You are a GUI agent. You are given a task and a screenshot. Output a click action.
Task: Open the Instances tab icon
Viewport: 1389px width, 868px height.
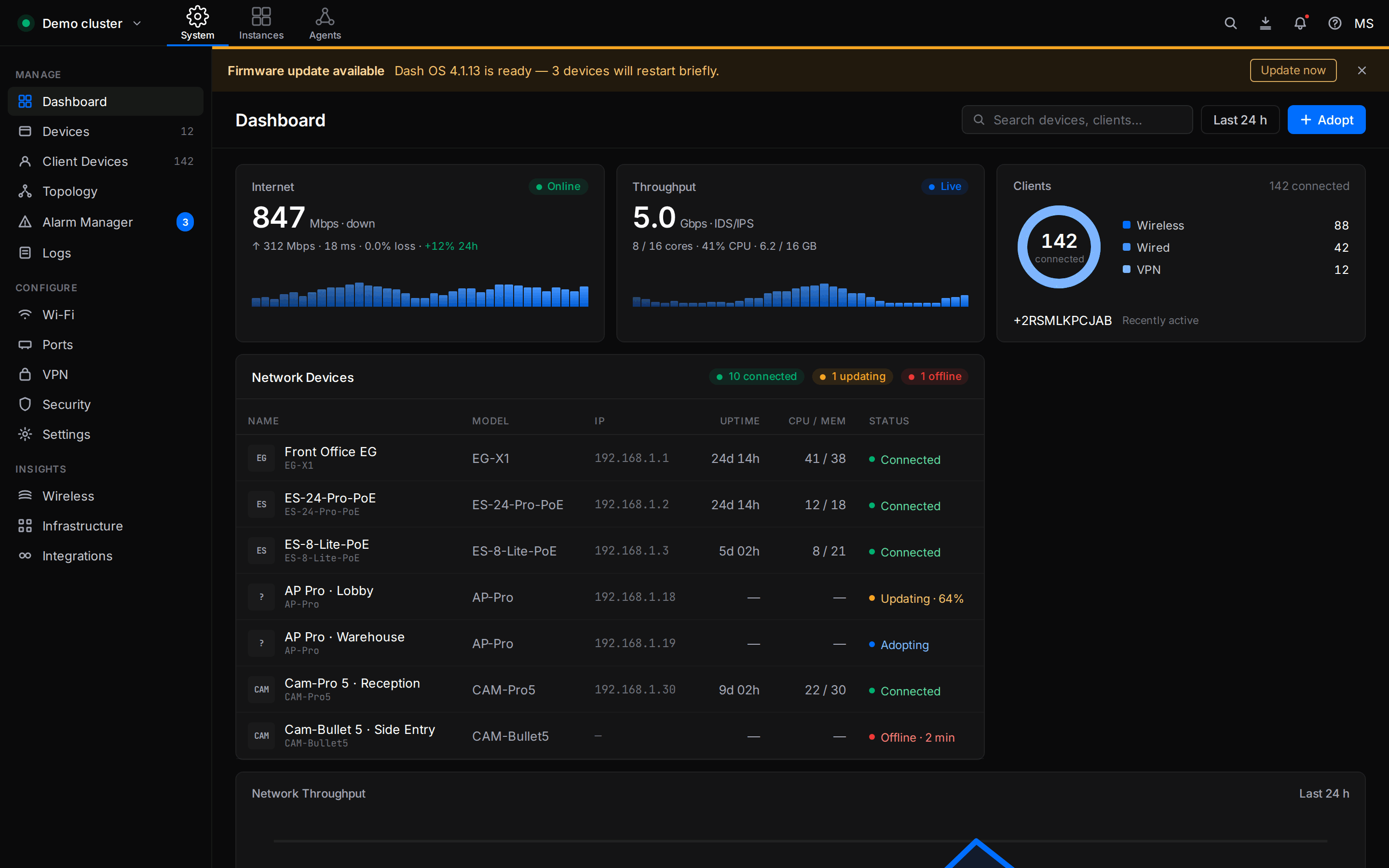coord(261,16)
